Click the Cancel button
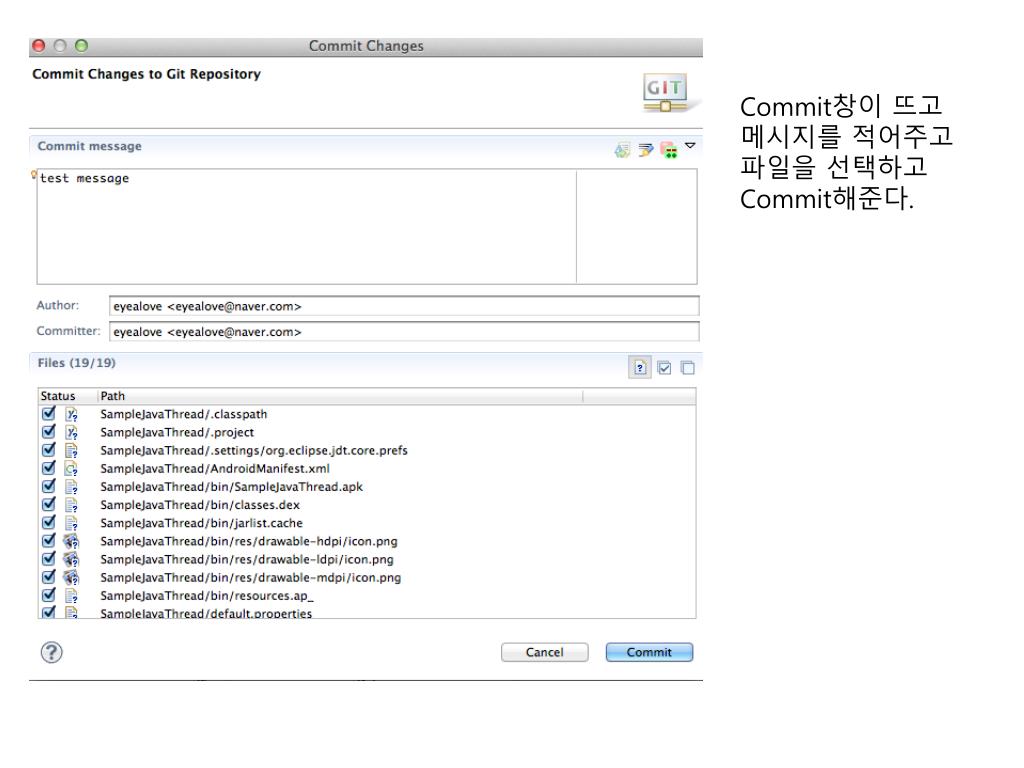The height and width of the screenshot is (768, 1024). click(544, 652)
